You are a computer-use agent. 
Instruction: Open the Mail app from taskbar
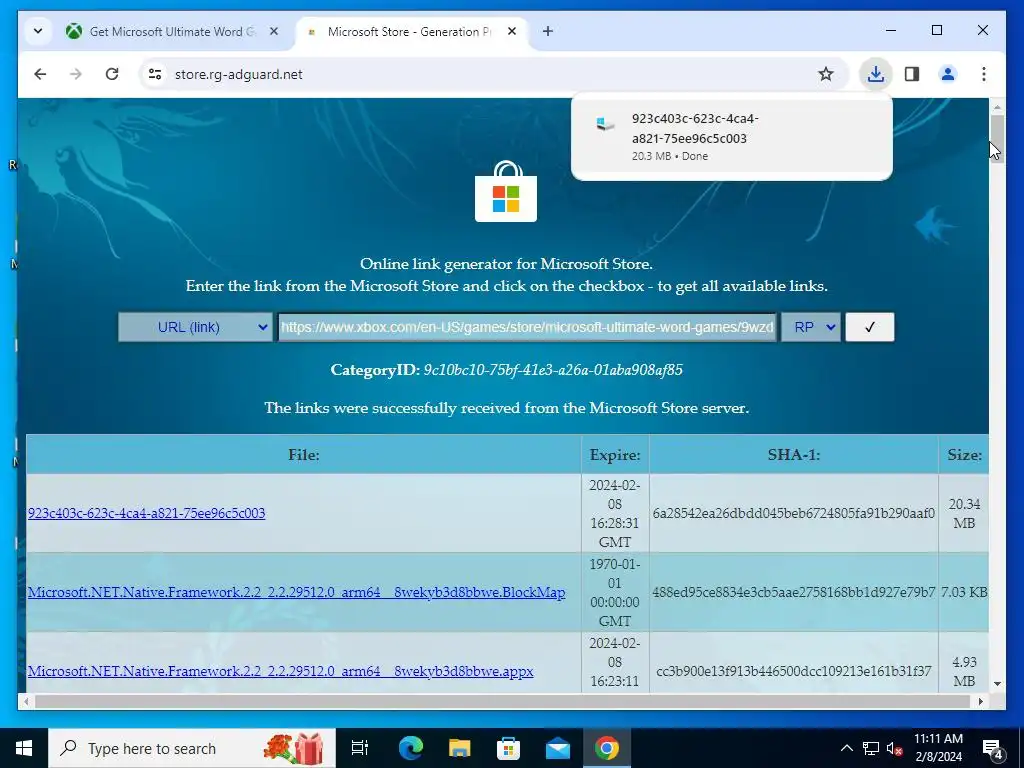point(558,748)
